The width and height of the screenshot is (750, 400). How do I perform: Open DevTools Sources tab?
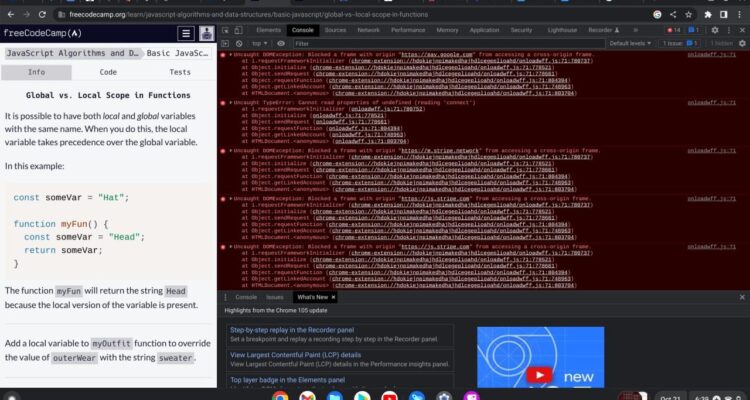click(335, 30)
